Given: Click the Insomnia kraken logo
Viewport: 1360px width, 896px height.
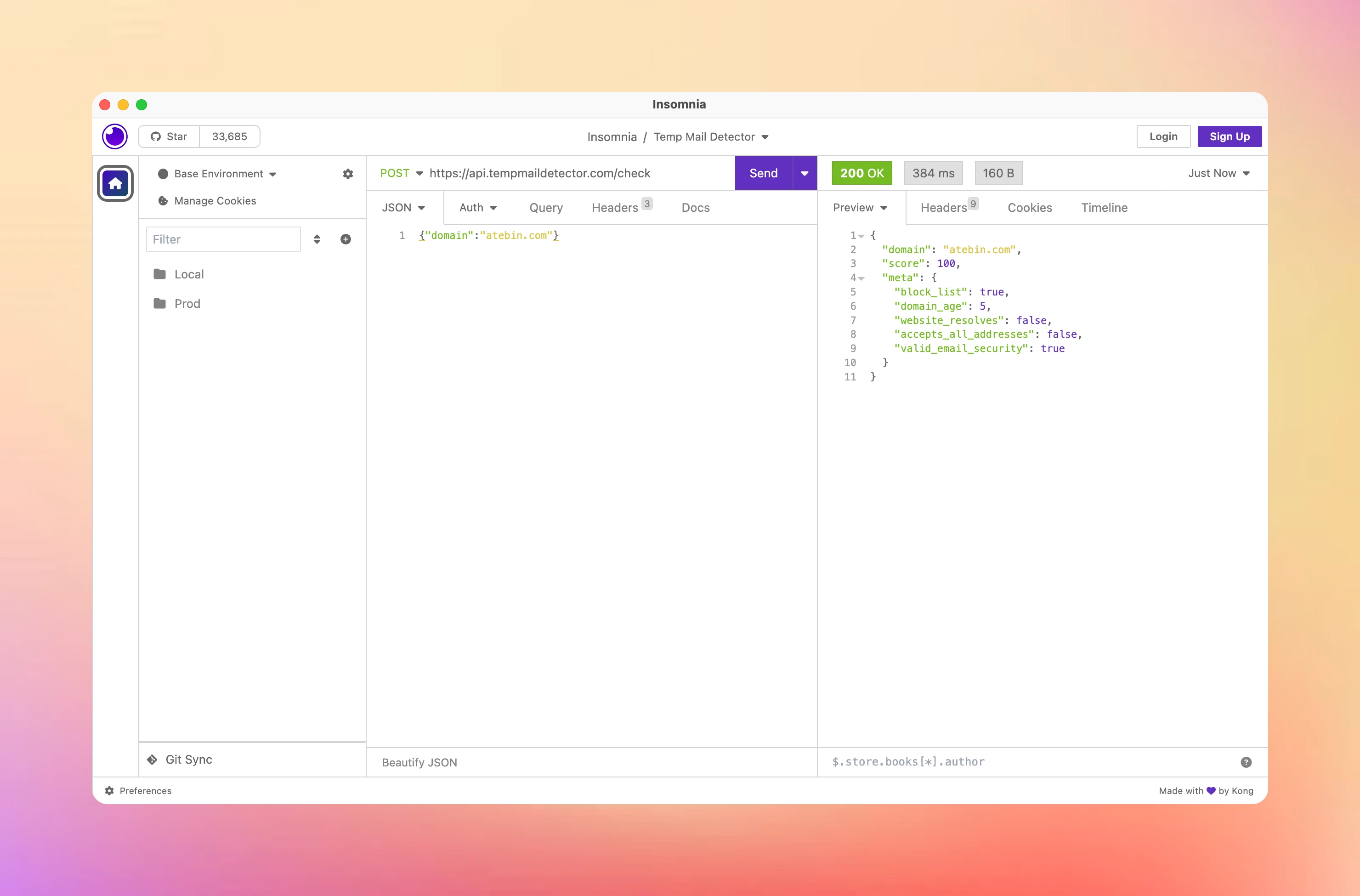Looking at the screenshot, I should 114,136.
